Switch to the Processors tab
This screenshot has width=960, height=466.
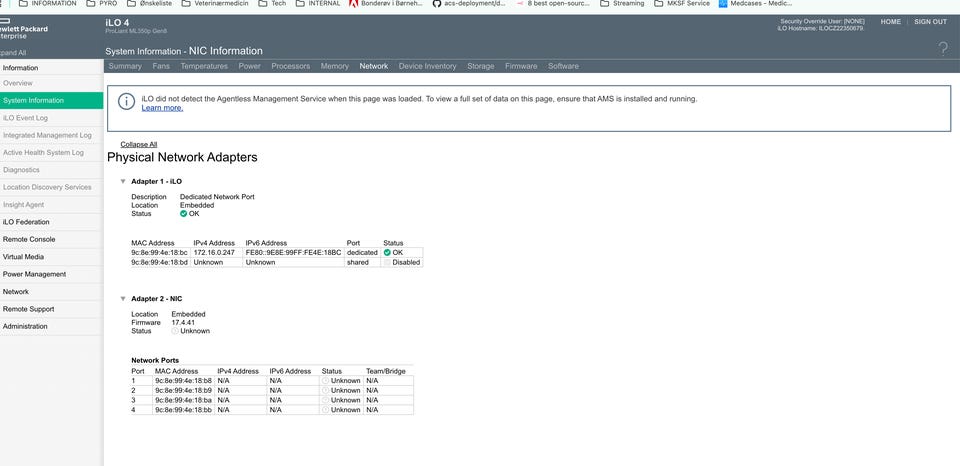pyautogui.click(x=291, y=66)
